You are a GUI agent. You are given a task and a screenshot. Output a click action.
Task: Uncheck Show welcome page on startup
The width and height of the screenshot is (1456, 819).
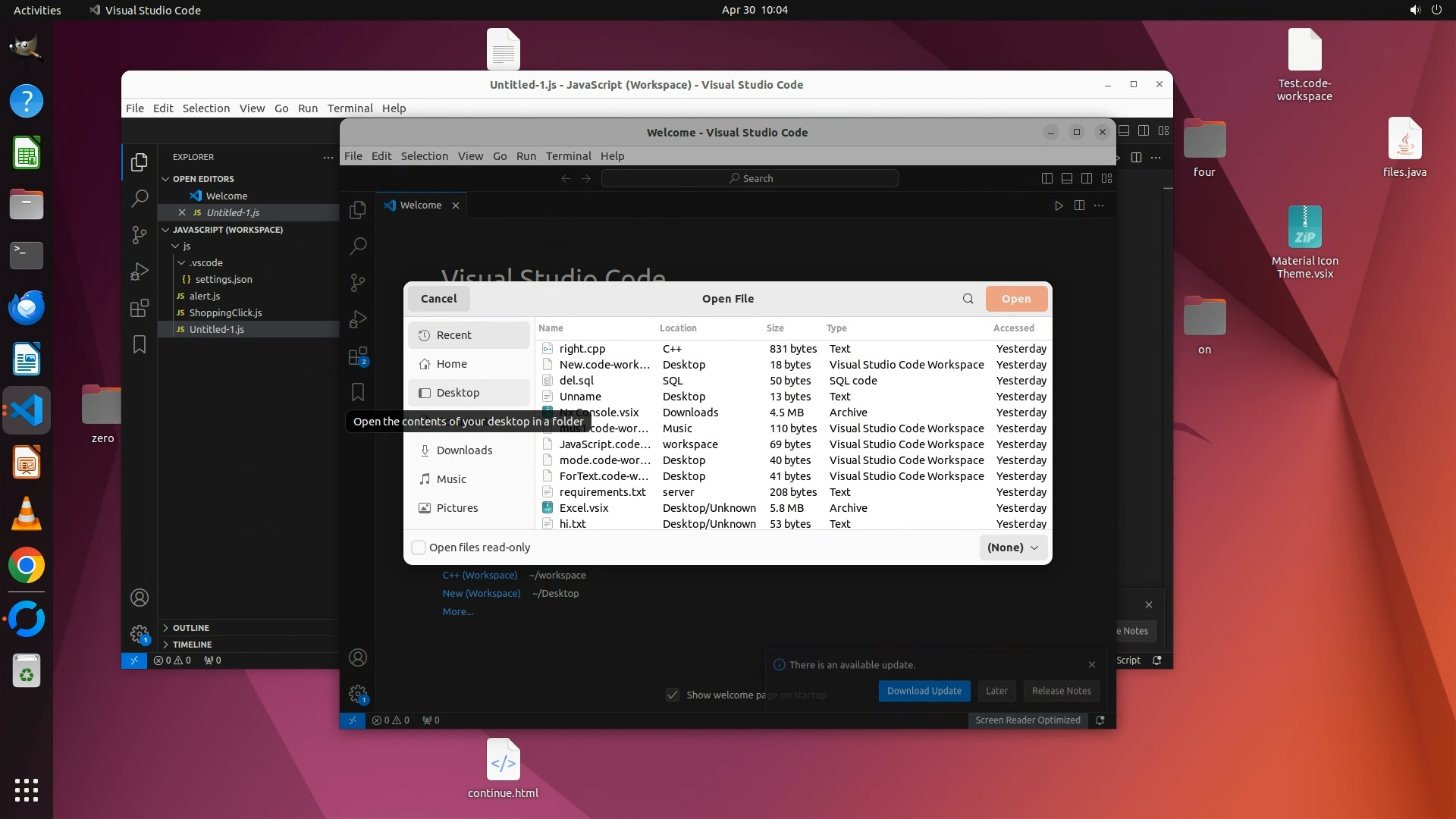(x=673, y=695)
